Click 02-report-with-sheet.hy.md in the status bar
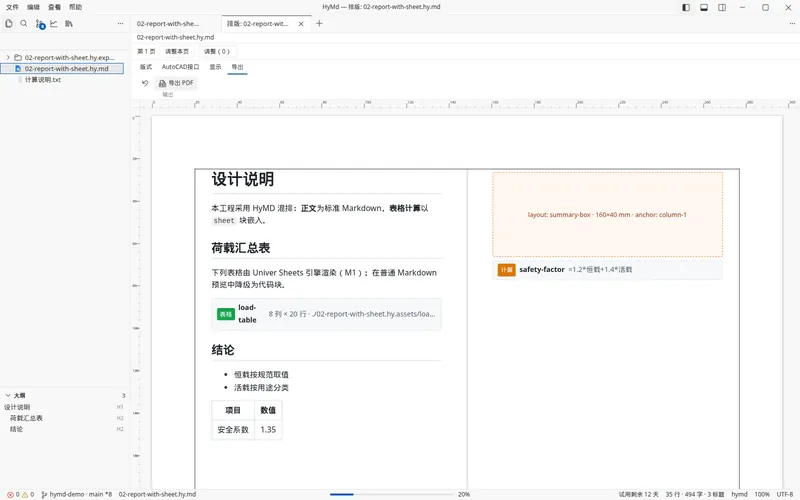Screen dimensions: 800x500 click(157, 494)
